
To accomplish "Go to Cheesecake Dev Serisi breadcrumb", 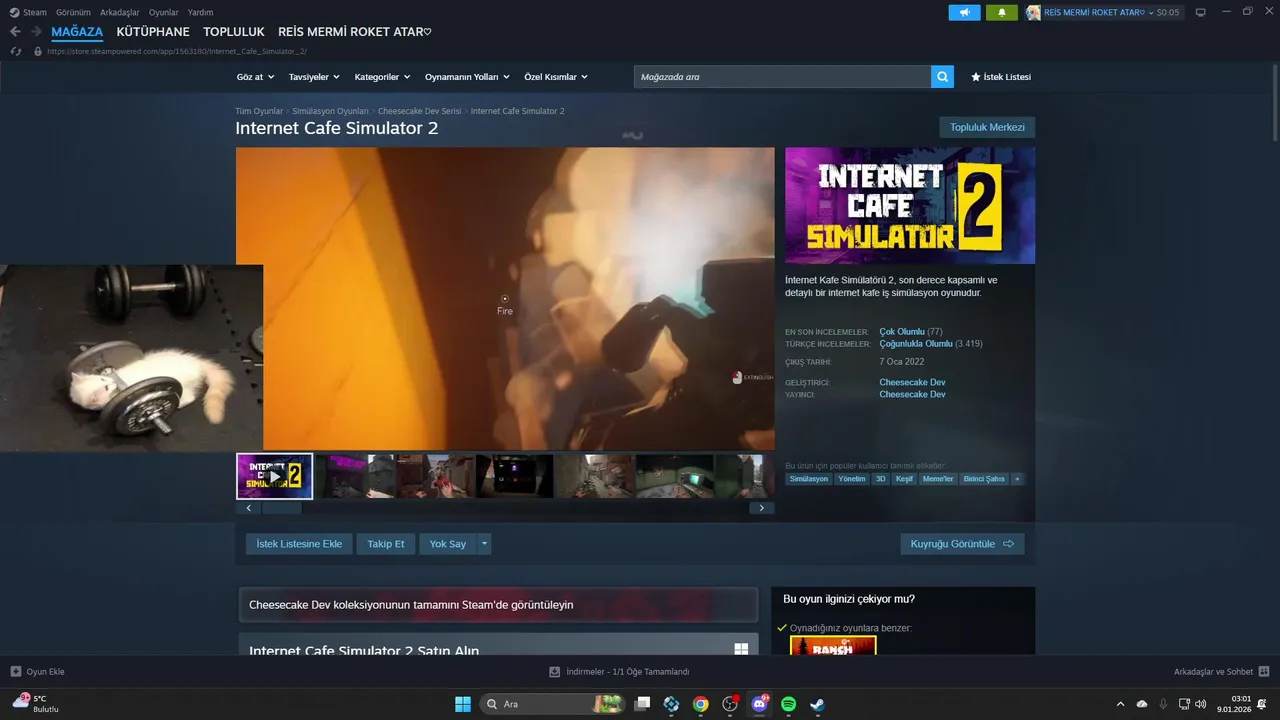I will coord(420,111).
